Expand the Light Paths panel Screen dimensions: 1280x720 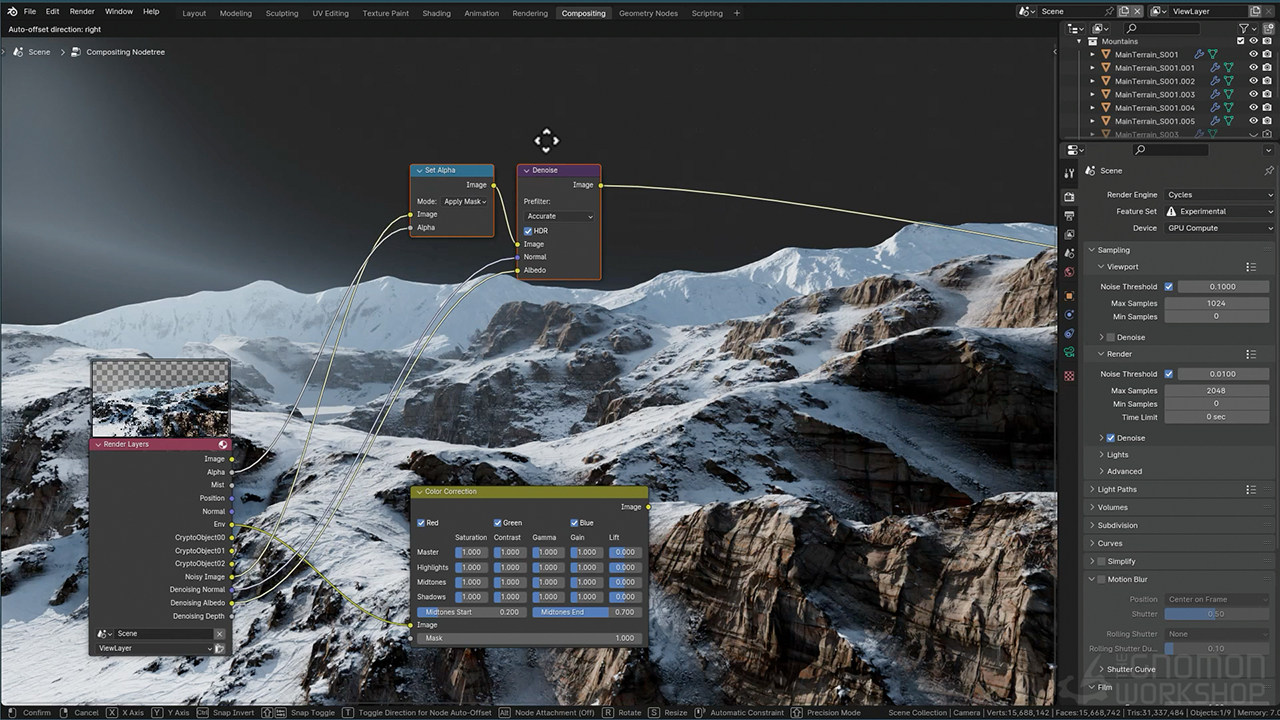coord(1092,490)
